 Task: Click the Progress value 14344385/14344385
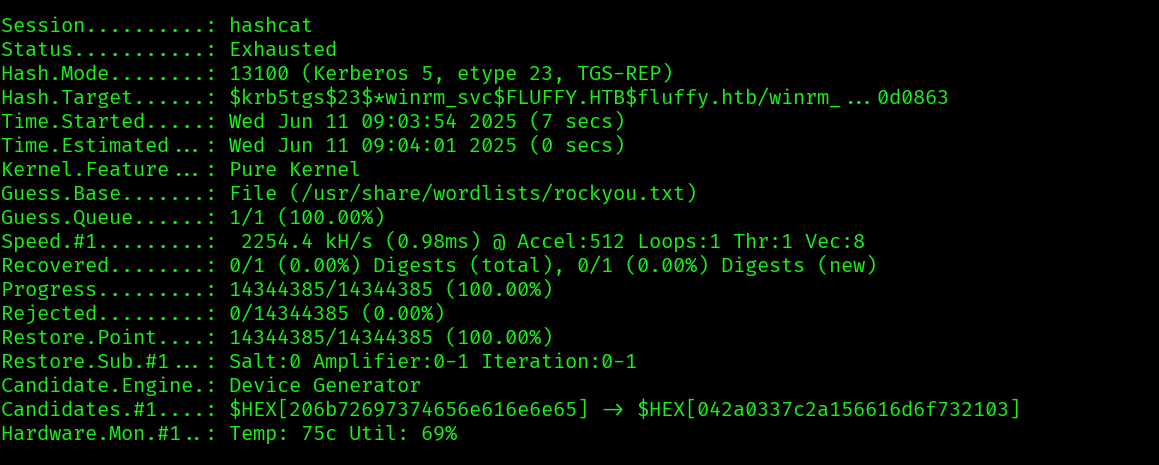coord(331,289)
